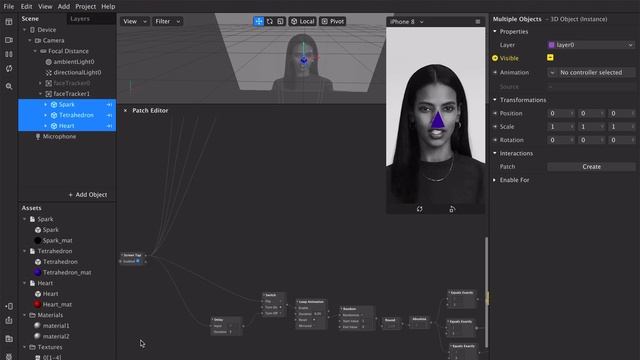Click the yellow patch dot beside Visible
This screenshot has height=360, width=640.
coord(495,58)
